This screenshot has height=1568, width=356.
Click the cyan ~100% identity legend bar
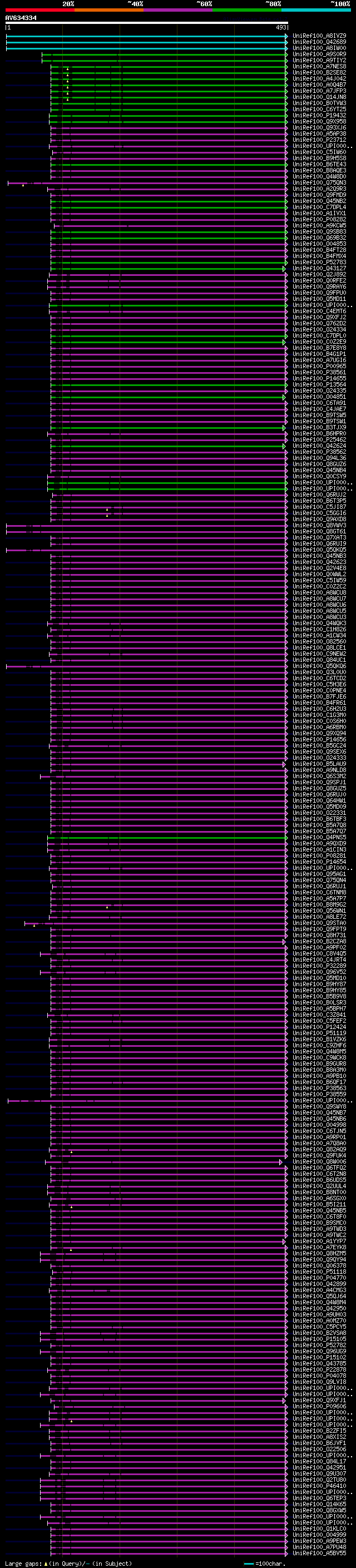(316, 10)
